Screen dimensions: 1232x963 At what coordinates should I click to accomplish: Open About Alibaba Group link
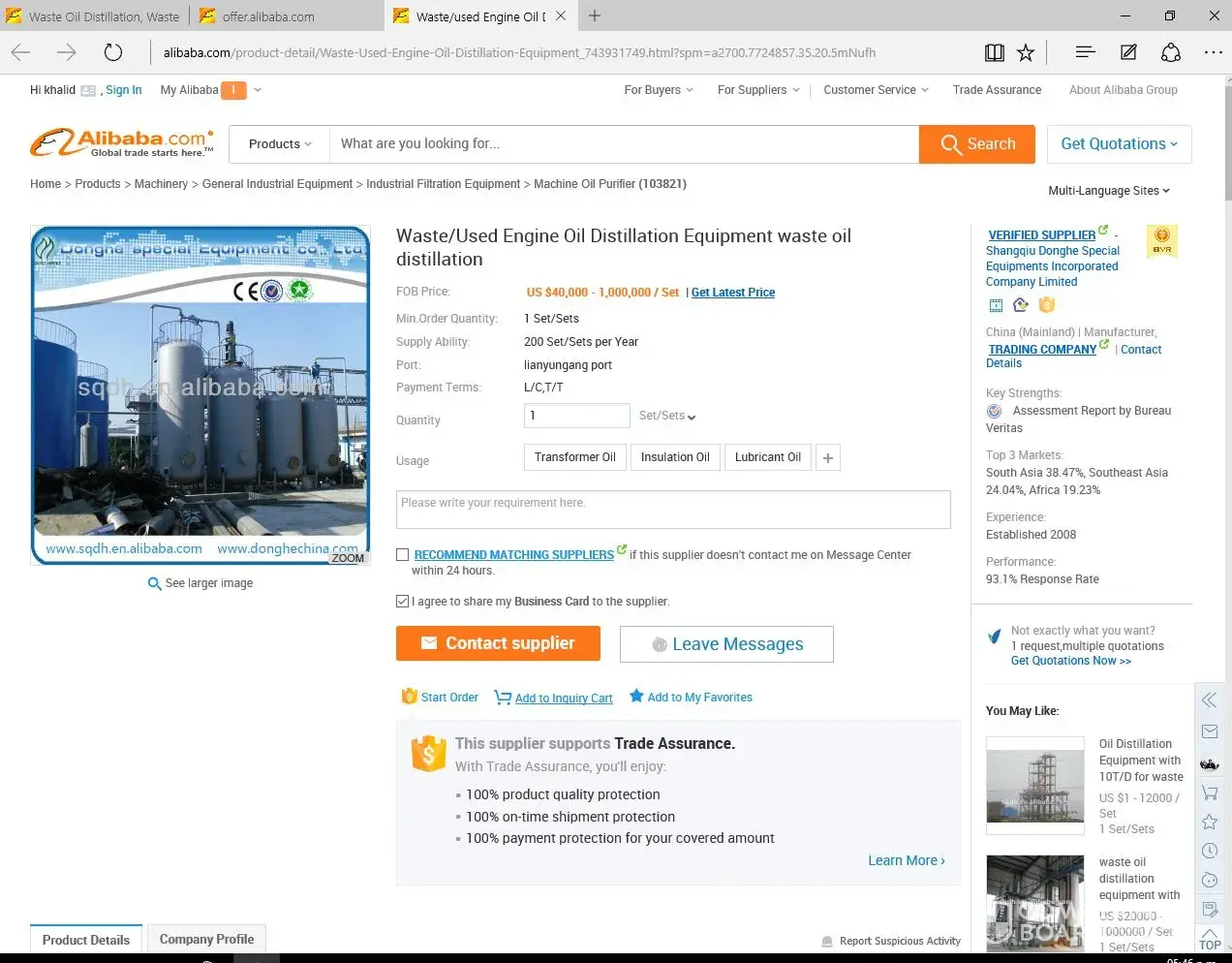coord(1124,90)
